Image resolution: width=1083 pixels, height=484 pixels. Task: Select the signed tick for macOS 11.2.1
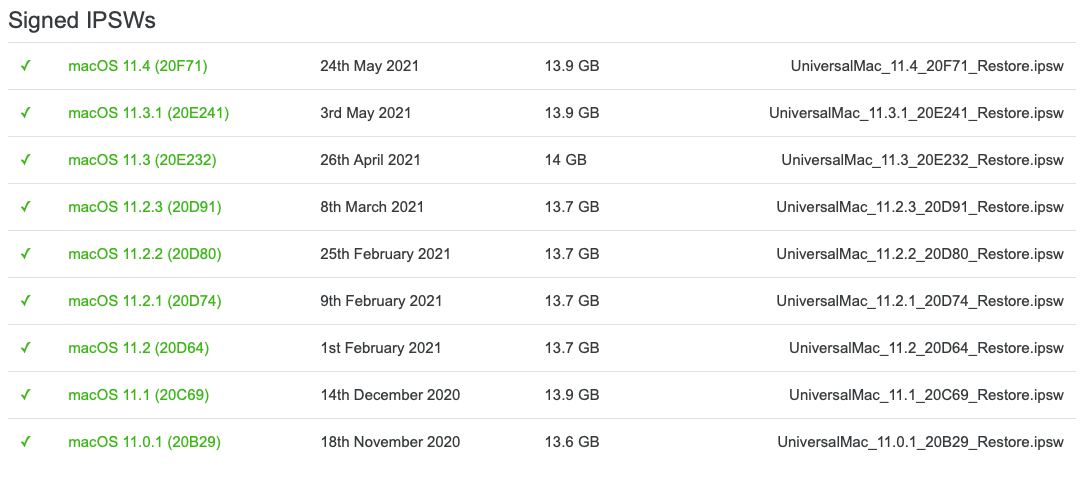coord(26,301)
